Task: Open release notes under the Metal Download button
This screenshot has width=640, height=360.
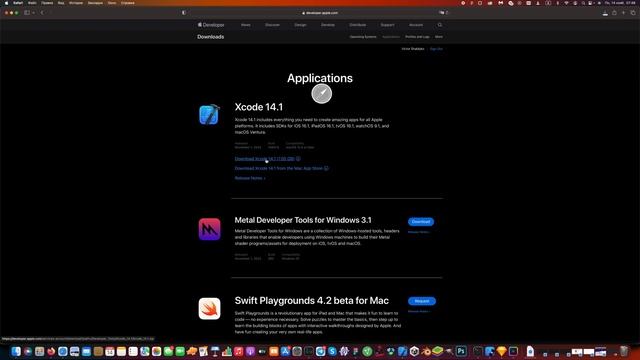Action: [x=419, y=232]
